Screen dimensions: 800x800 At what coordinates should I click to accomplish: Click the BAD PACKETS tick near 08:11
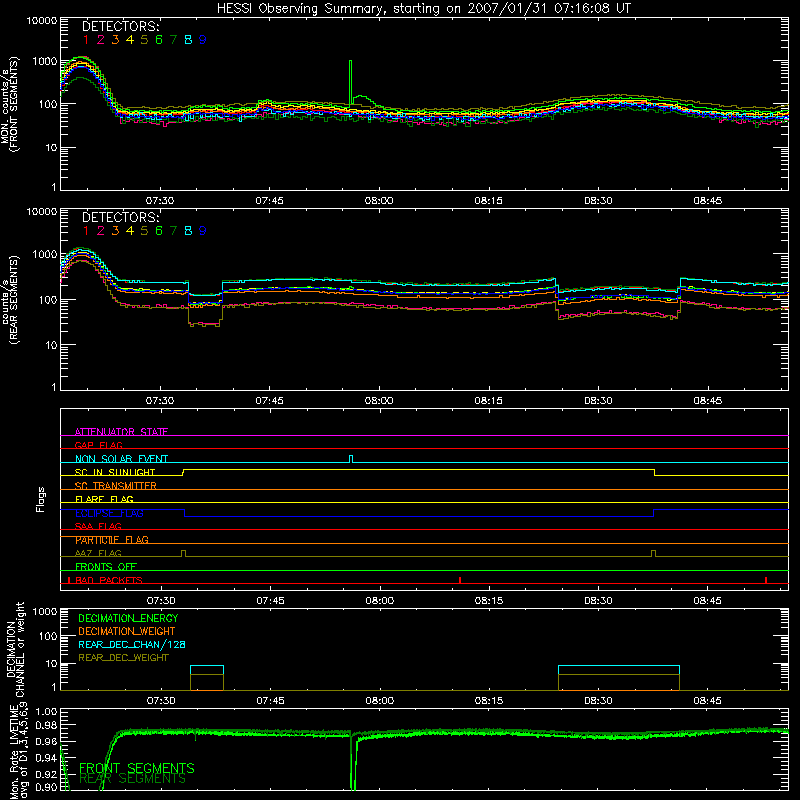click(460, 580)
